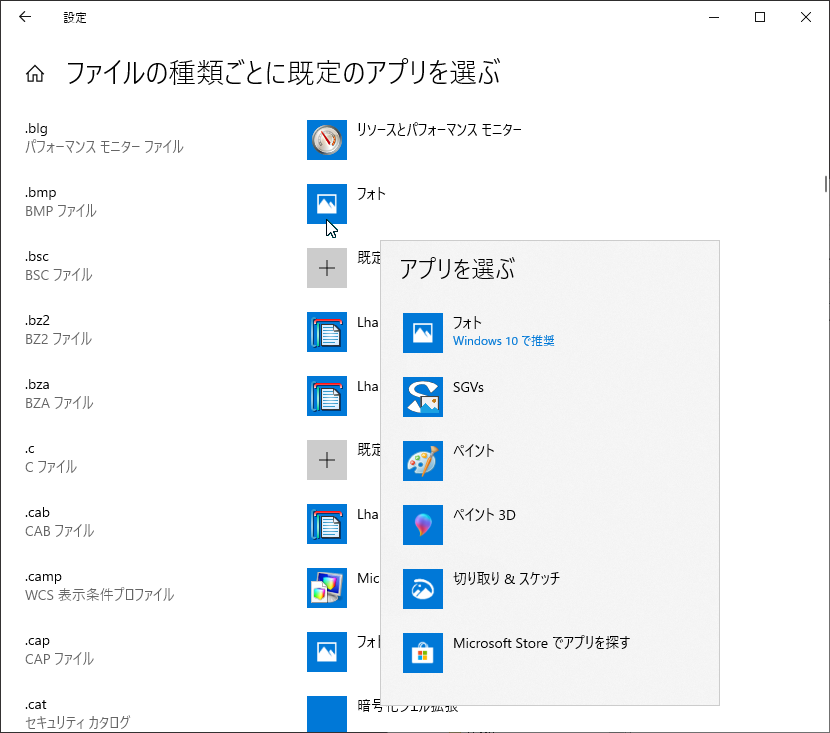Select SGVs icon in the app chooser

[x=422, y=397]
